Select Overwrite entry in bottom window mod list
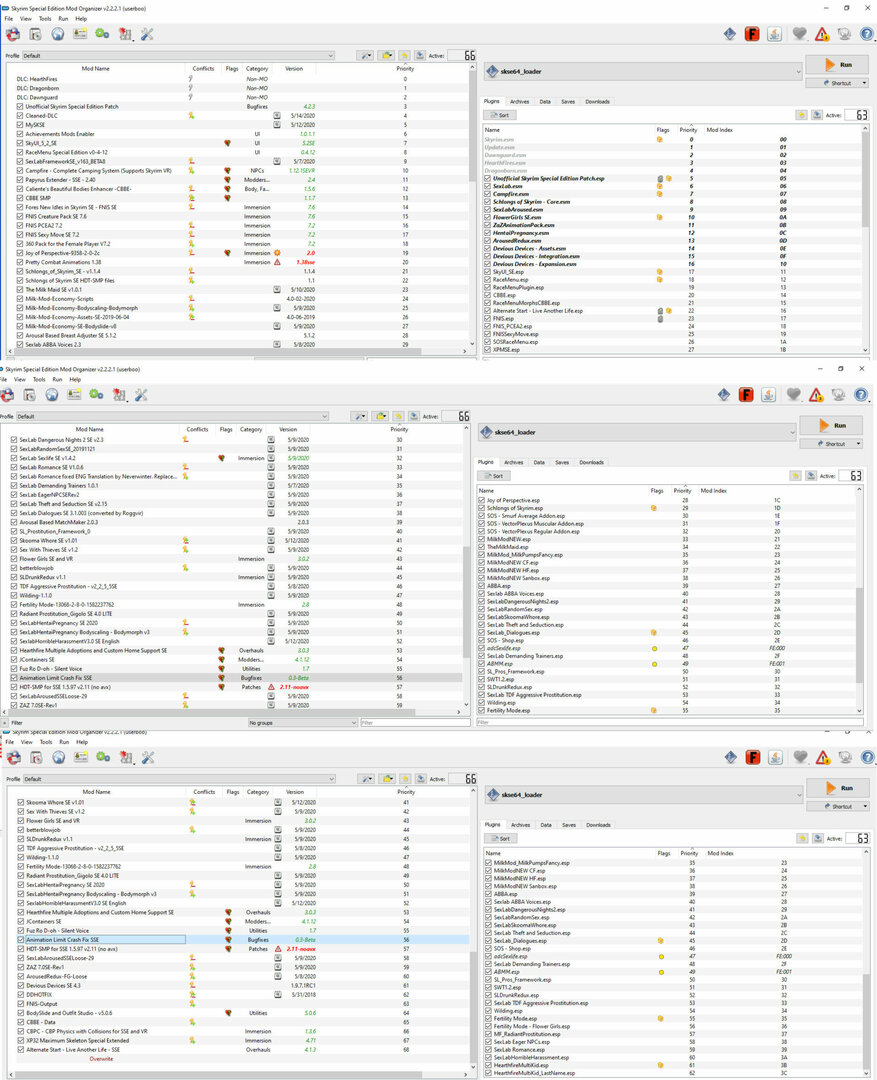Screen dimensions: 877x1080 pyautogui.click(x=101, y=1059)
